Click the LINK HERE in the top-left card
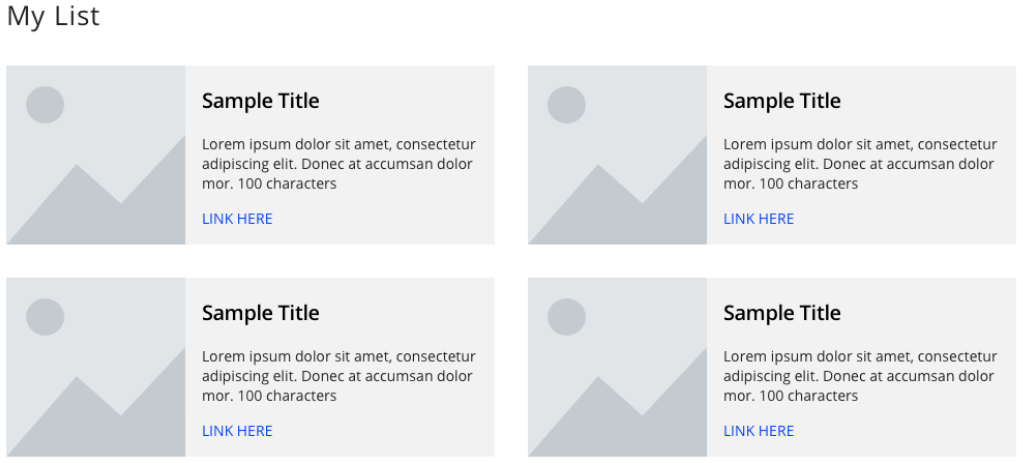The height and width of the screenshot is (463, 1023). click(x=237, y=219)
